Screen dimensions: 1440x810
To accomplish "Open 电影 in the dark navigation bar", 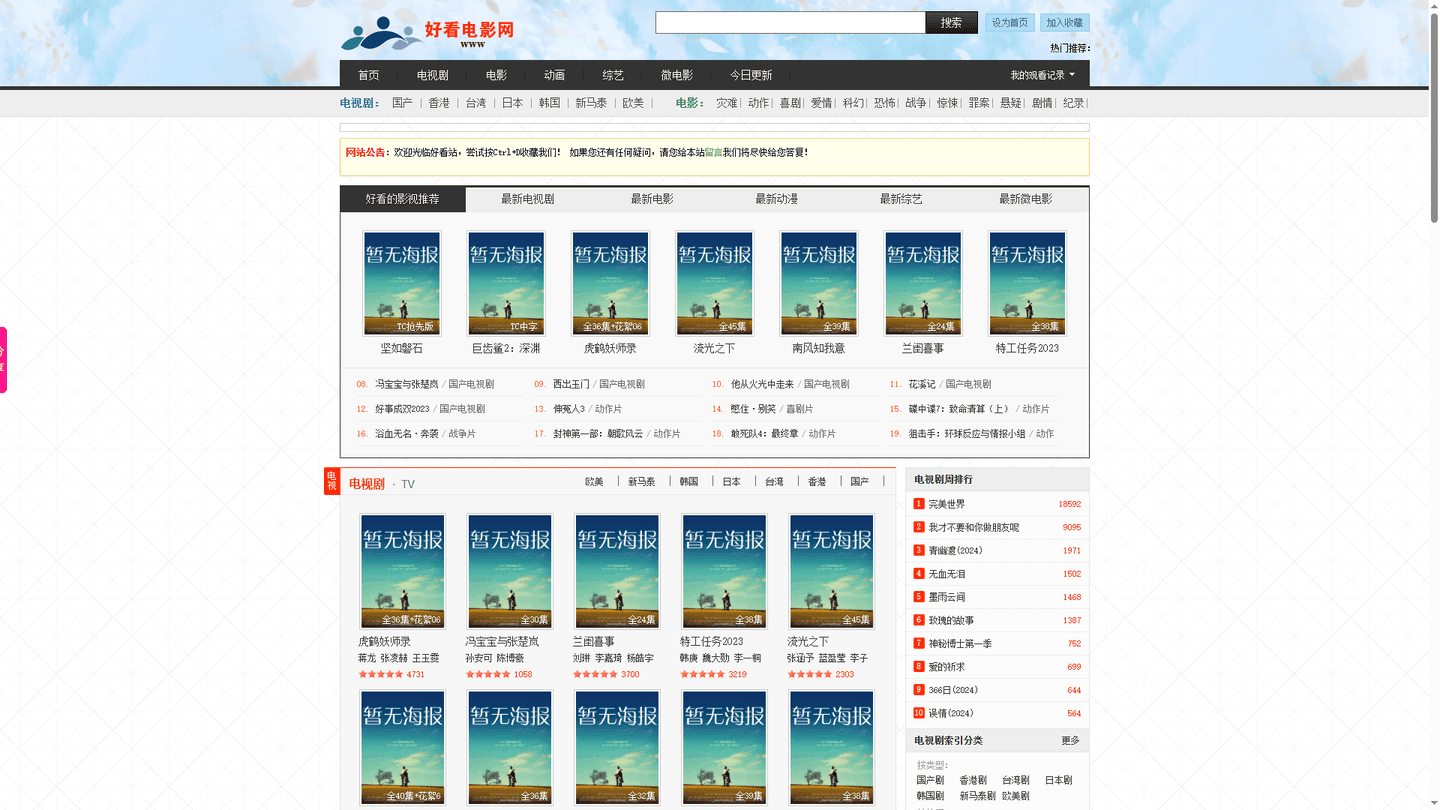I will tap(496, 75).
